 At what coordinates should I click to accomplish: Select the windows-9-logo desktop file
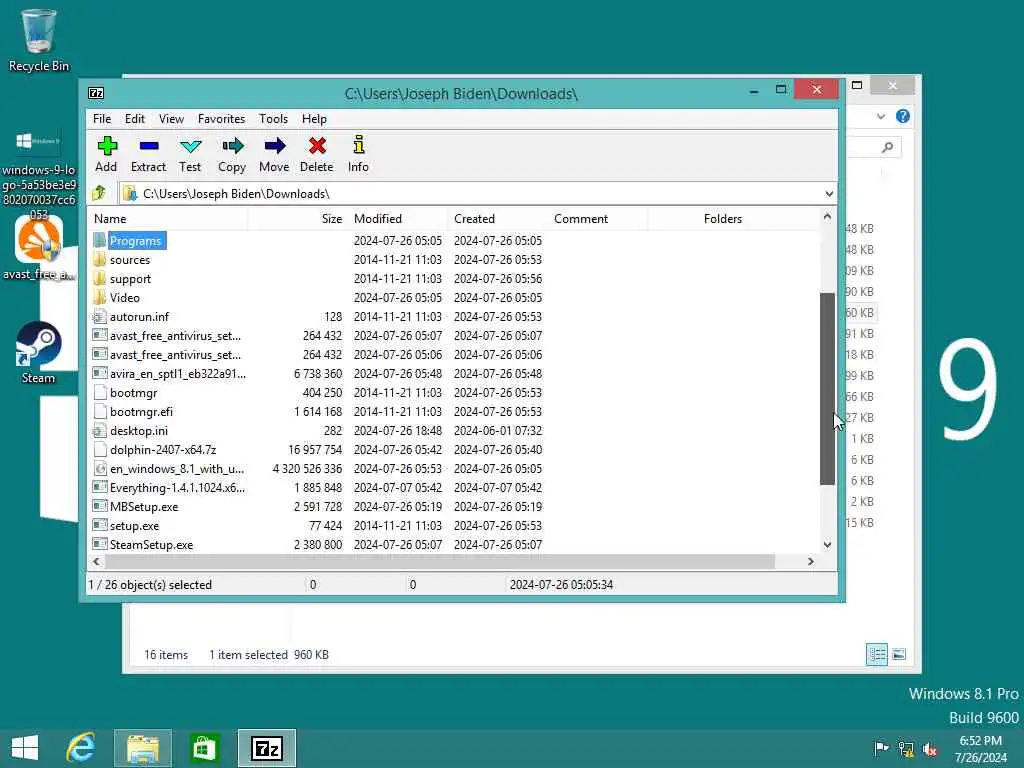[x=39, y=173]
